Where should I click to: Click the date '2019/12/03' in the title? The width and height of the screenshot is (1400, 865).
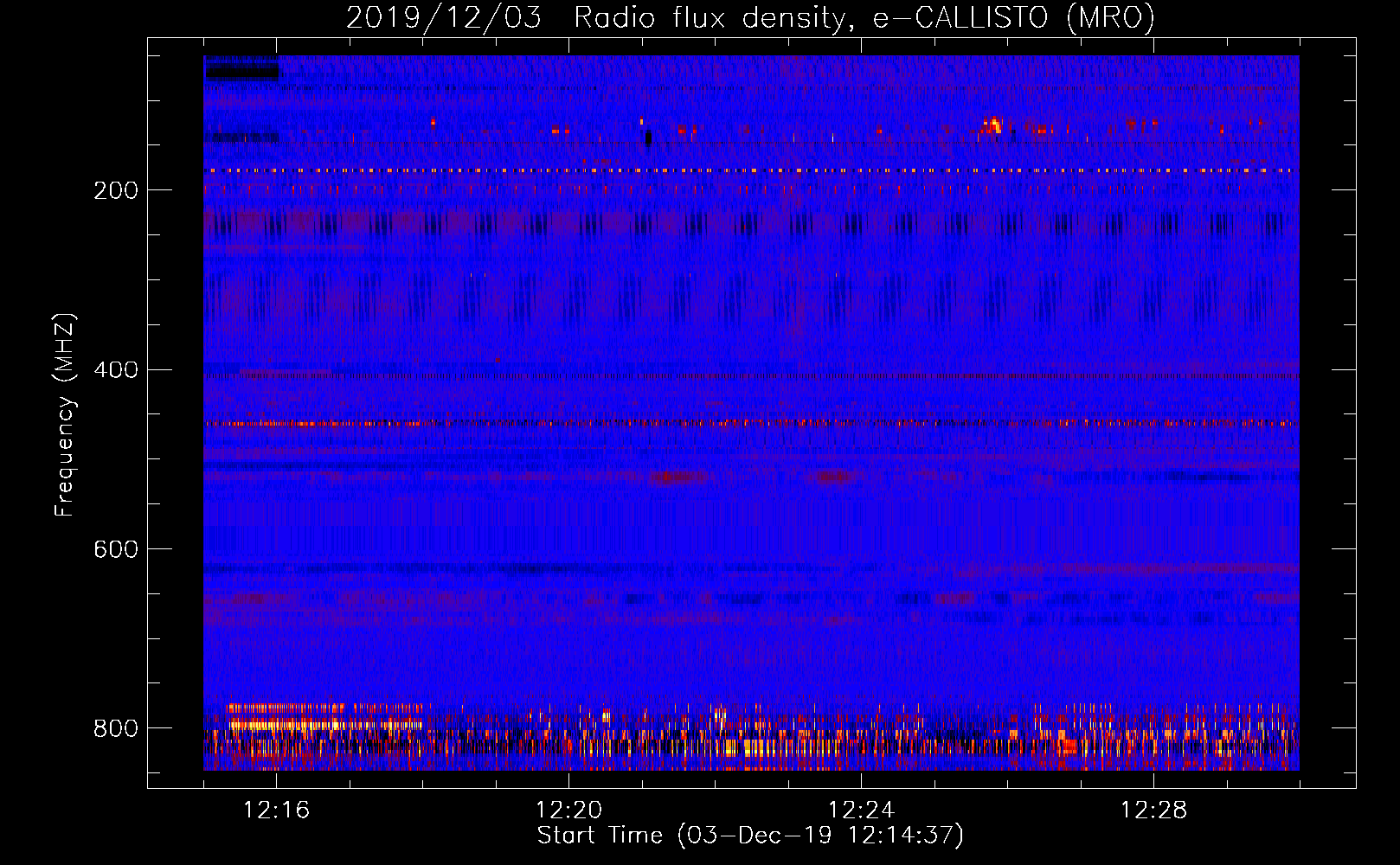coord(444,17)
